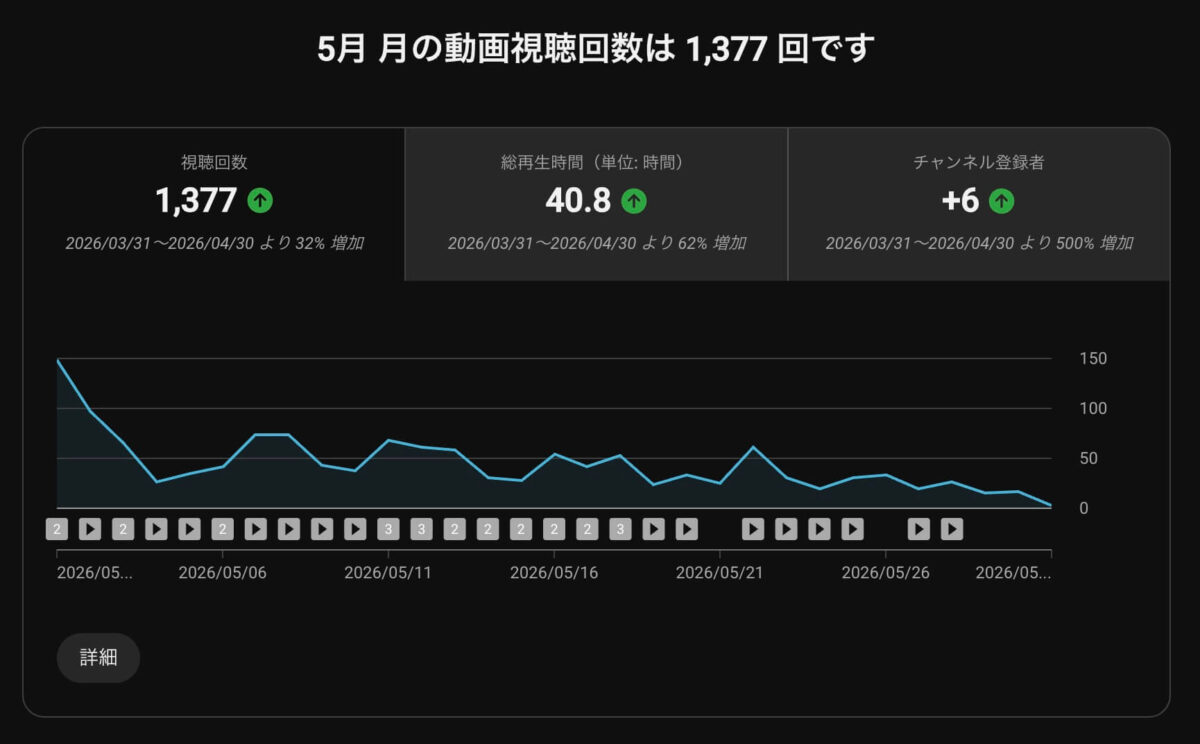Open the play marker for May 2
Image resolution: width=1200 pixels, height=744 pixels.
click(90, 529)
